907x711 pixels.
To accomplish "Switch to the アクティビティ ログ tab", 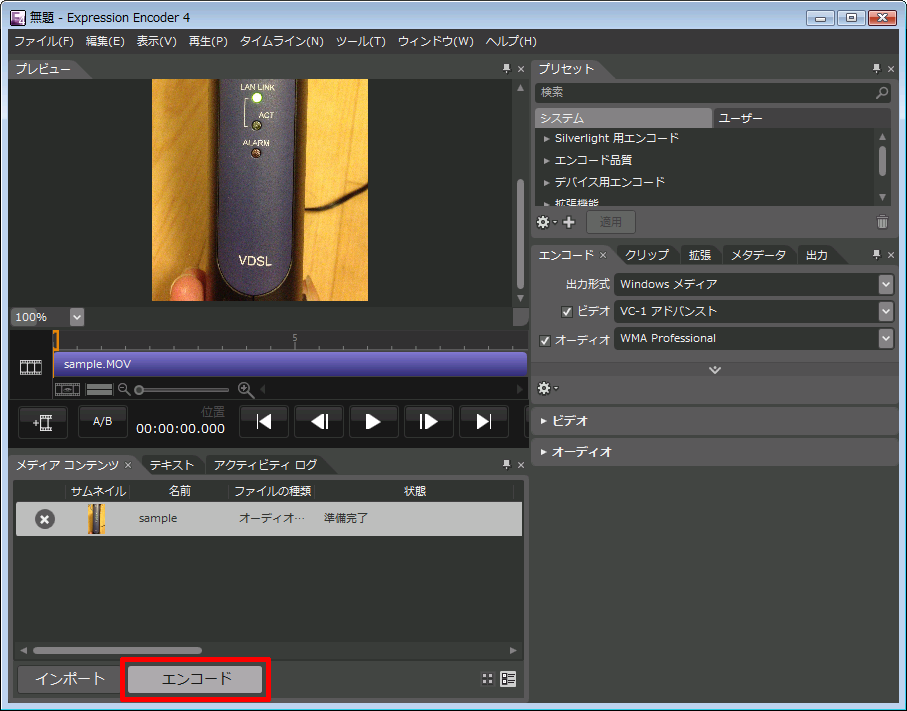I will tap(266, 465).
